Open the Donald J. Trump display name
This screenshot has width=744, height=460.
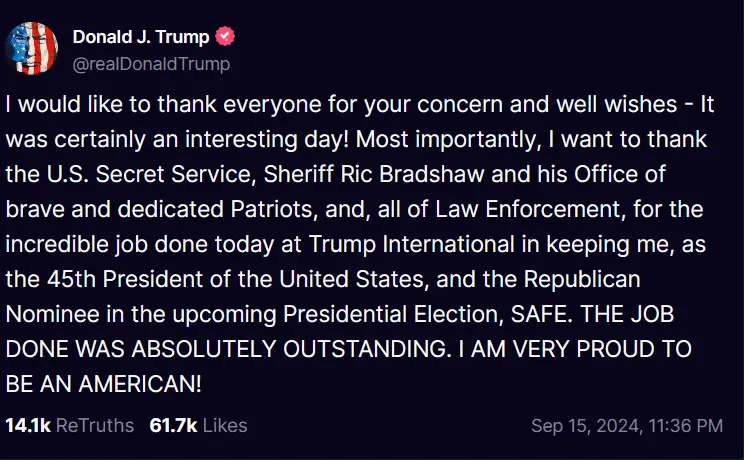pos(141,37)
